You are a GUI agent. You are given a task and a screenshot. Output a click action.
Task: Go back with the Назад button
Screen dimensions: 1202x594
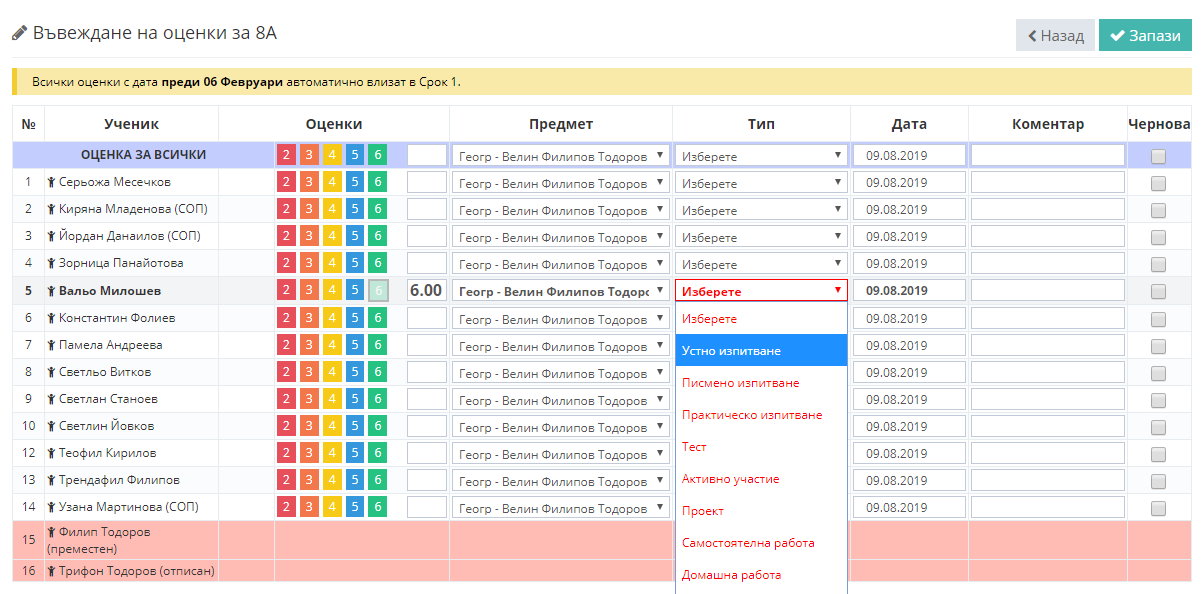pos(1055,35)
